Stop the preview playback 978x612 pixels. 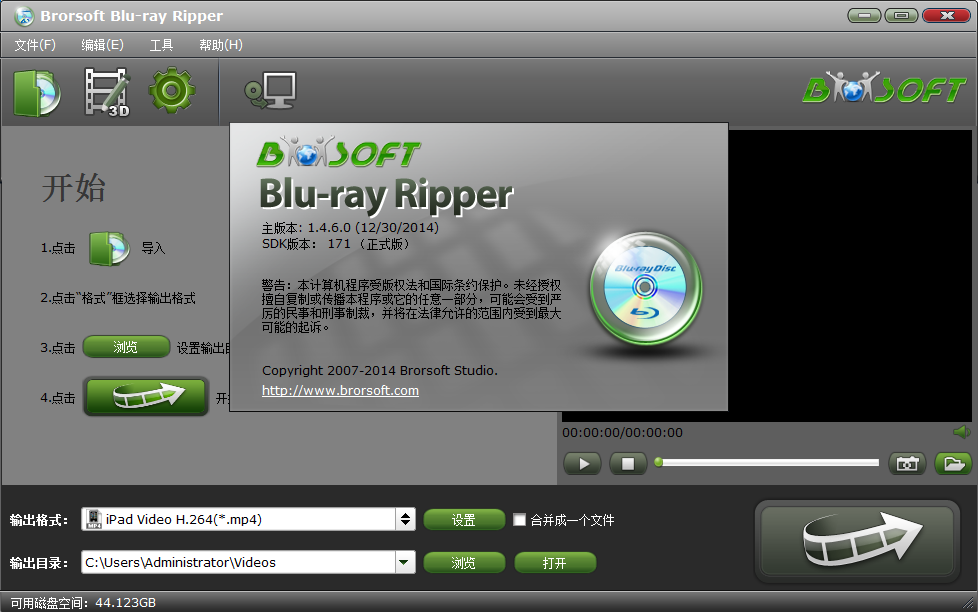click(x=628, y=464)
